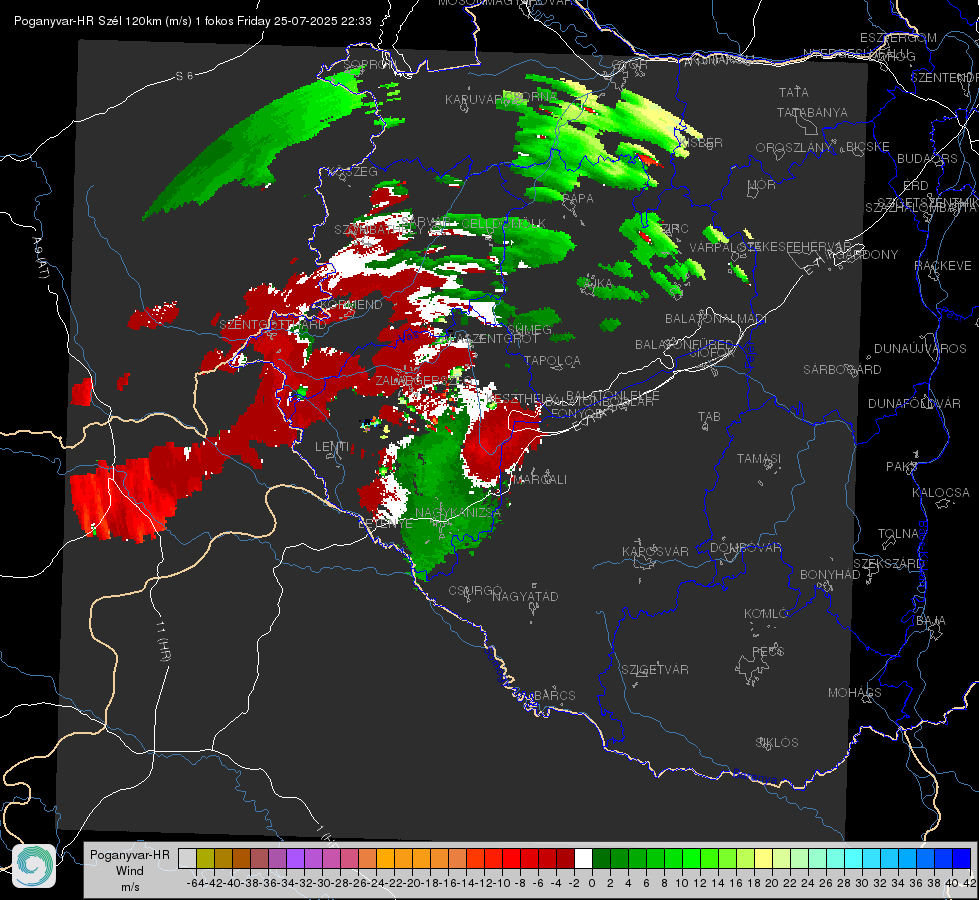Click the BALATONFURED city label
The height and width of the screenshot is (900, 979).
click(x=685, y=345)
